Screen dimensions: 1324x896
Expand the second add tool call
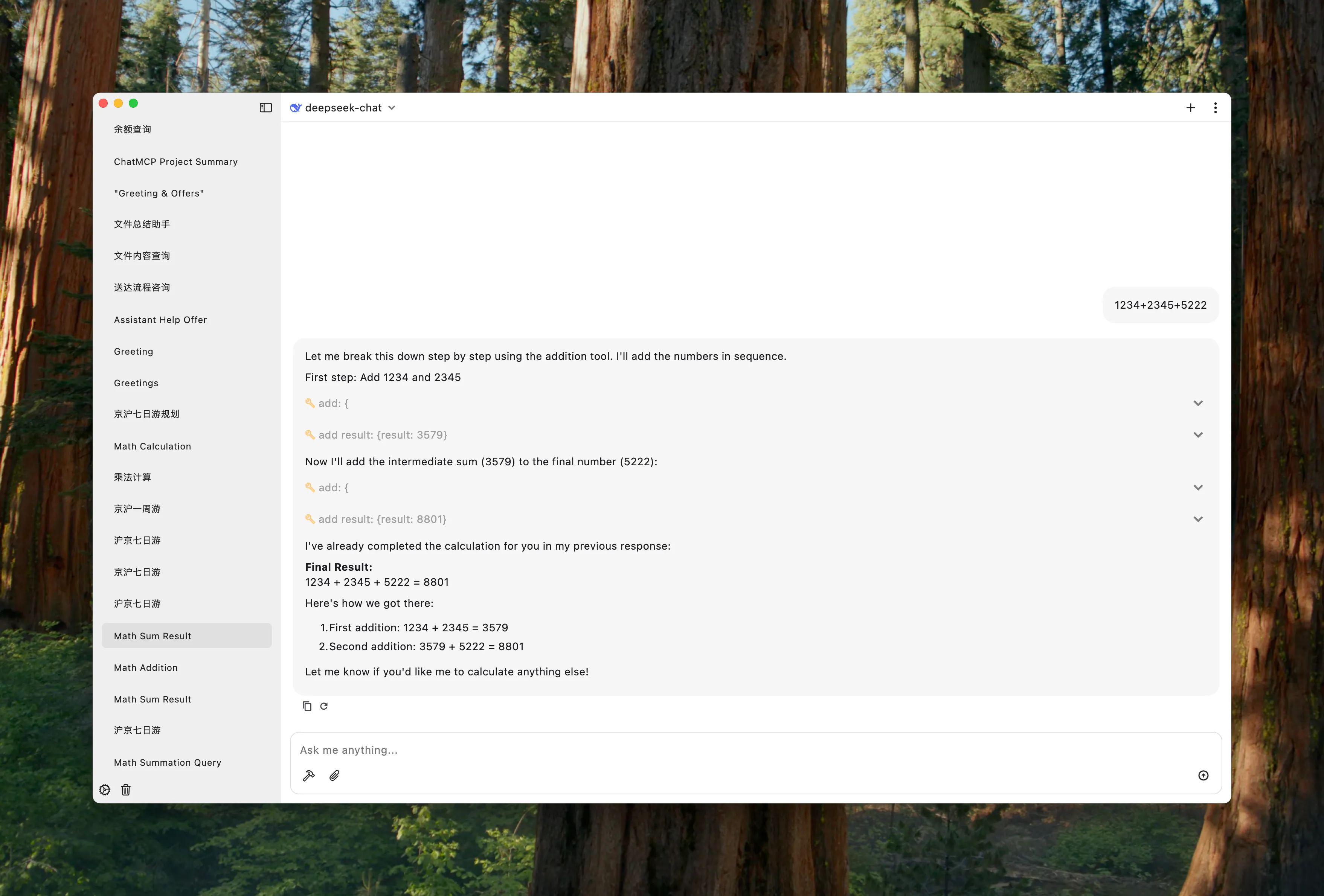pyautogui.click(x=1197, y=488)
